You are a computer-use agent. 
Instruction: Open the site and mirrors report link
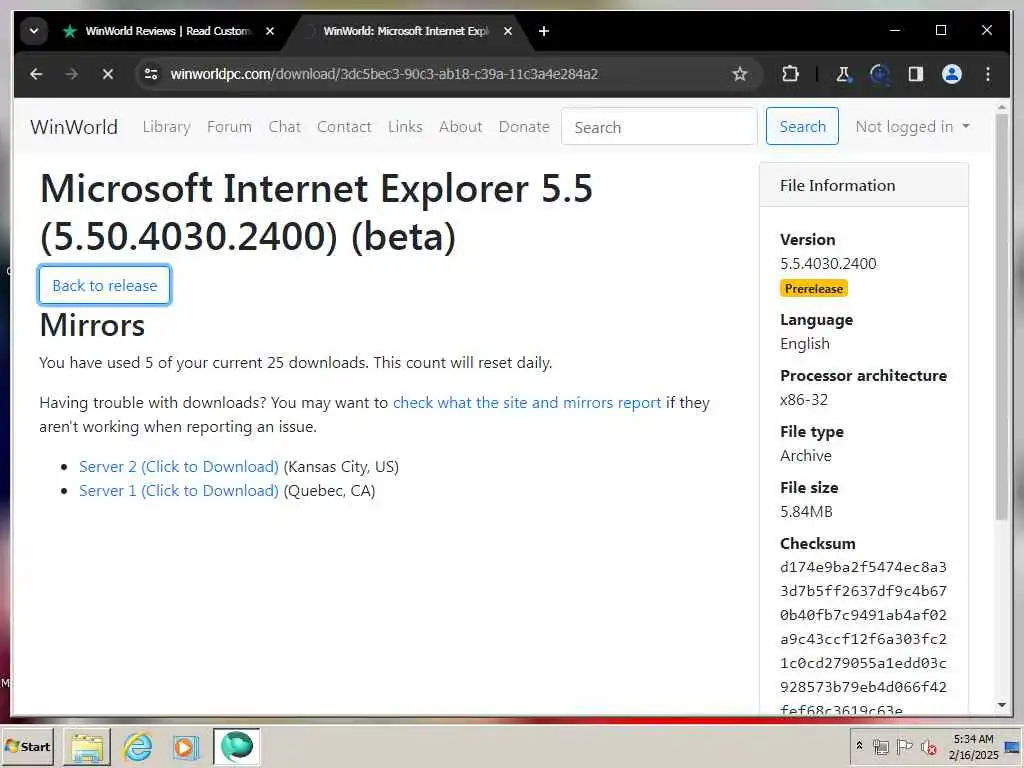pos(527,403)
